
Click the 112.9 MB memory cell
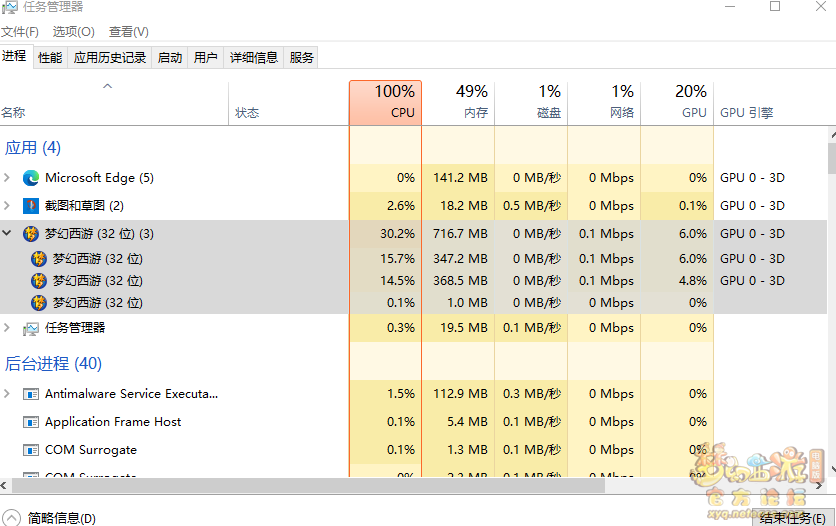click(x=460, y=394)
